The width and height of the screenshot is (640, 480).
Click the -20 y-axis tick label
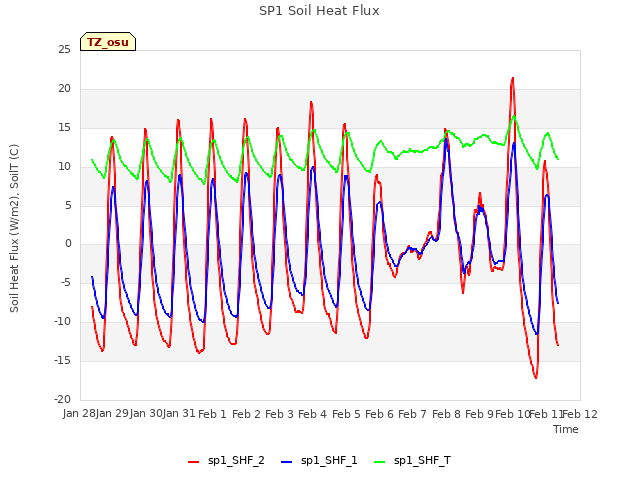62,399
